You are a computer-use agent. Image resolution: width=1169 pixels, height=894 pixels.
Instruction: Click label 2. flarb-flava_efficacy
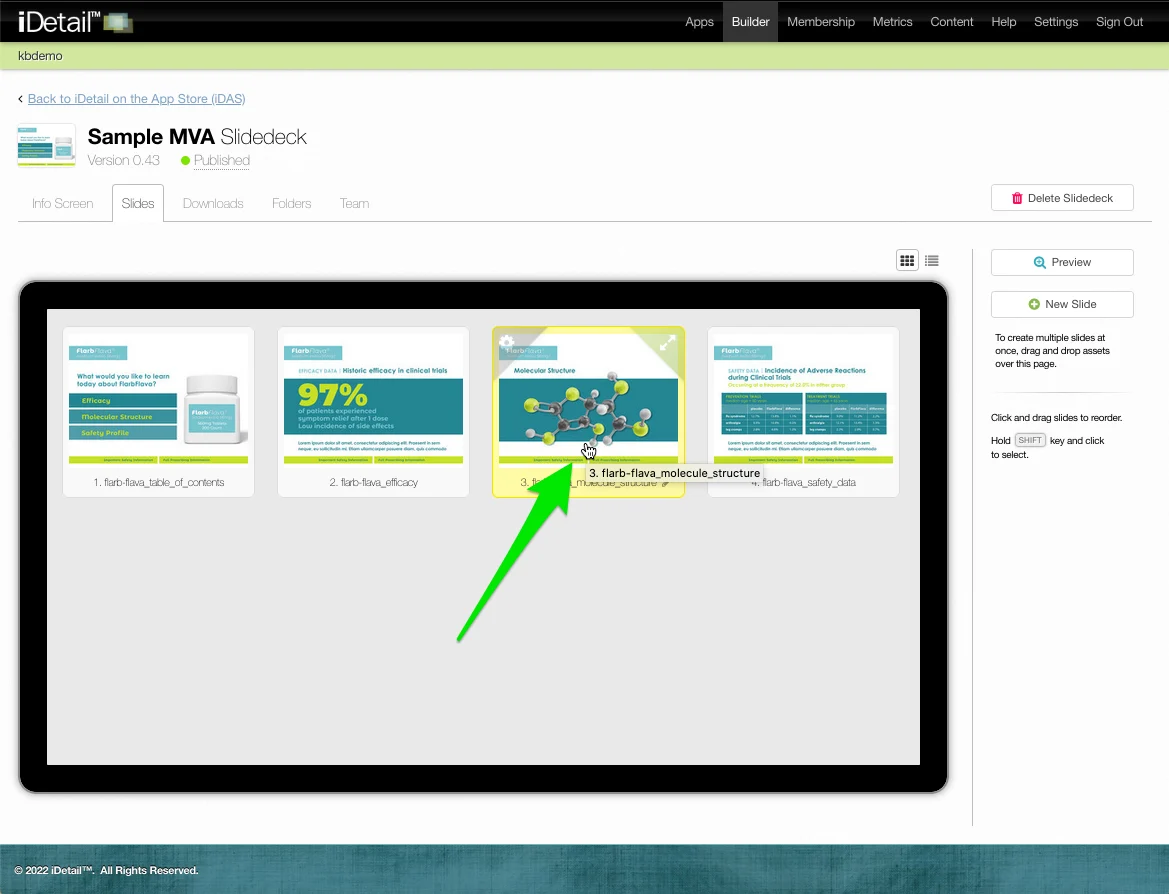click(x=374, y=482)
